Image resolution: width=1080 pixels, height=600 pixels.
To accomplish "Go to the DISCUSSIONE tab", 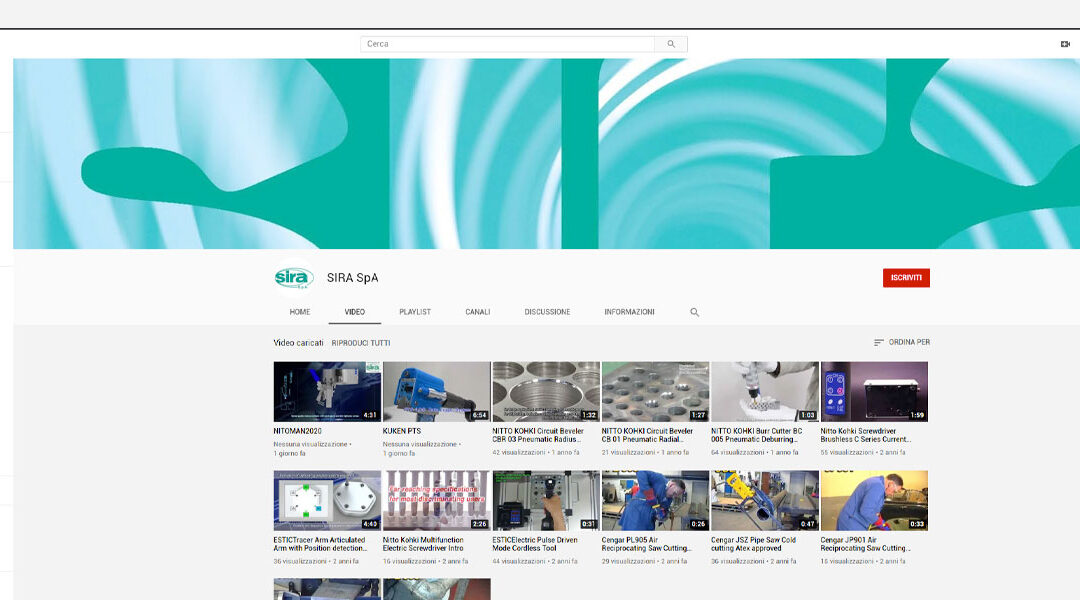I will pyautogui.click(x=547, y=312).
